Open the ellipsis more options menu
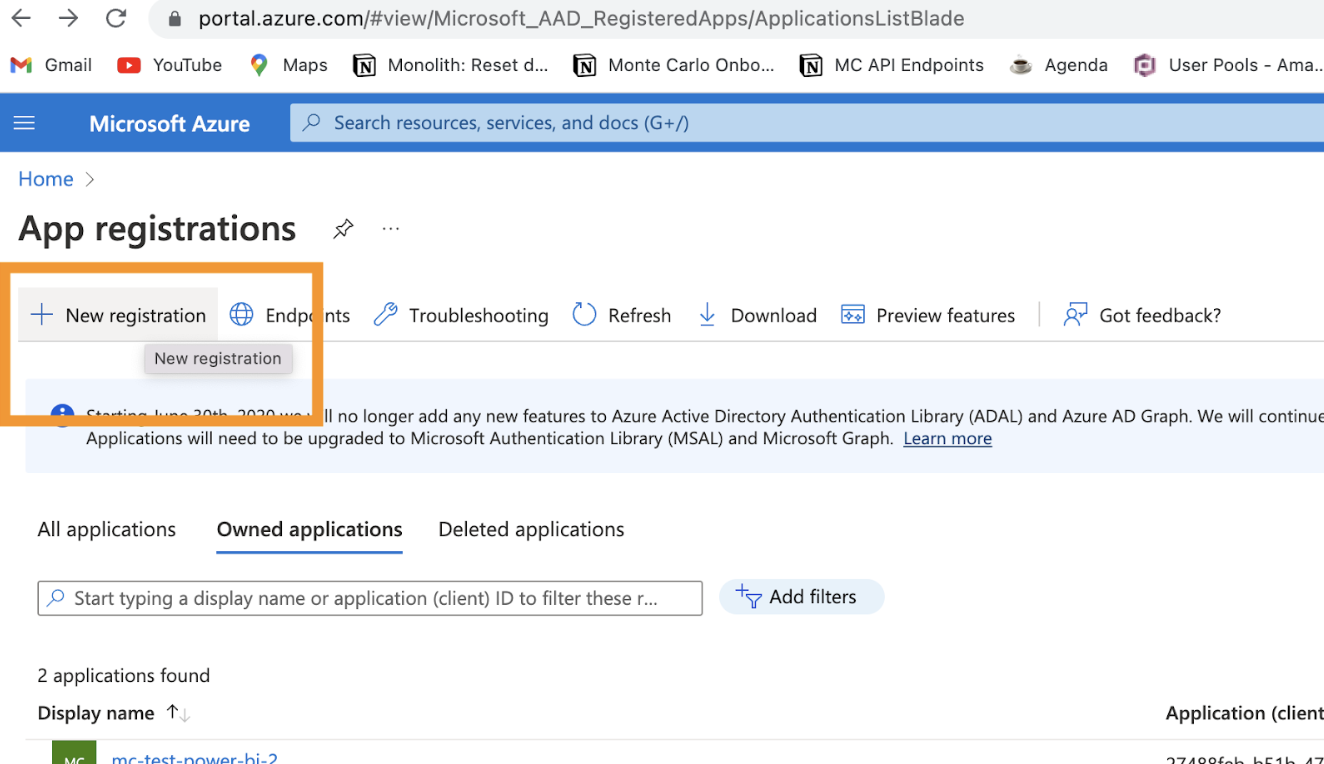The width and height of the screenshot is (1324, 764). 391,229
